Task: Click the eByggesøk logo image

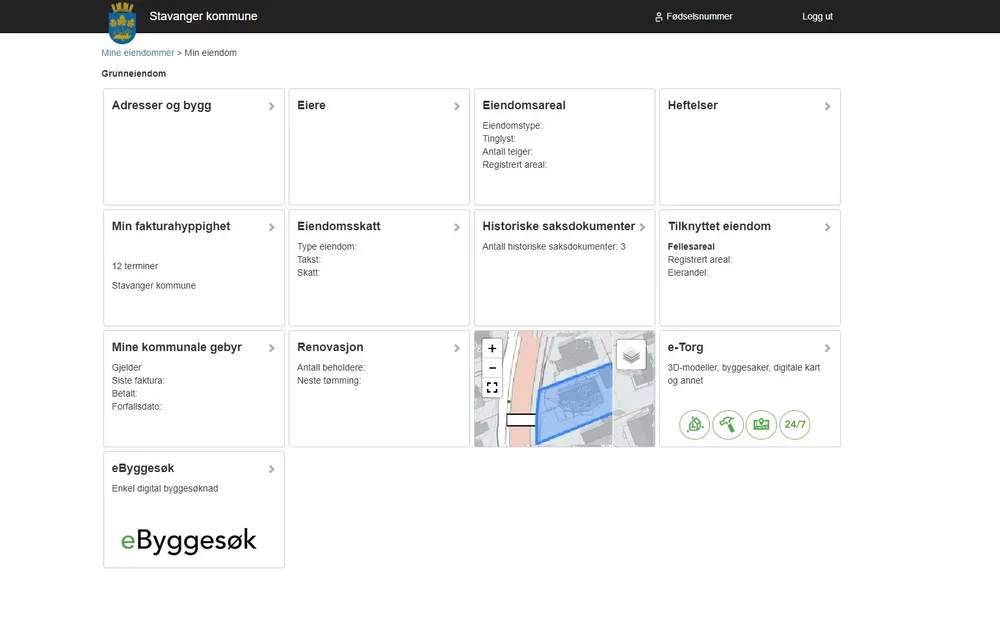Action: pyautogui.click(x=189, y=540)
